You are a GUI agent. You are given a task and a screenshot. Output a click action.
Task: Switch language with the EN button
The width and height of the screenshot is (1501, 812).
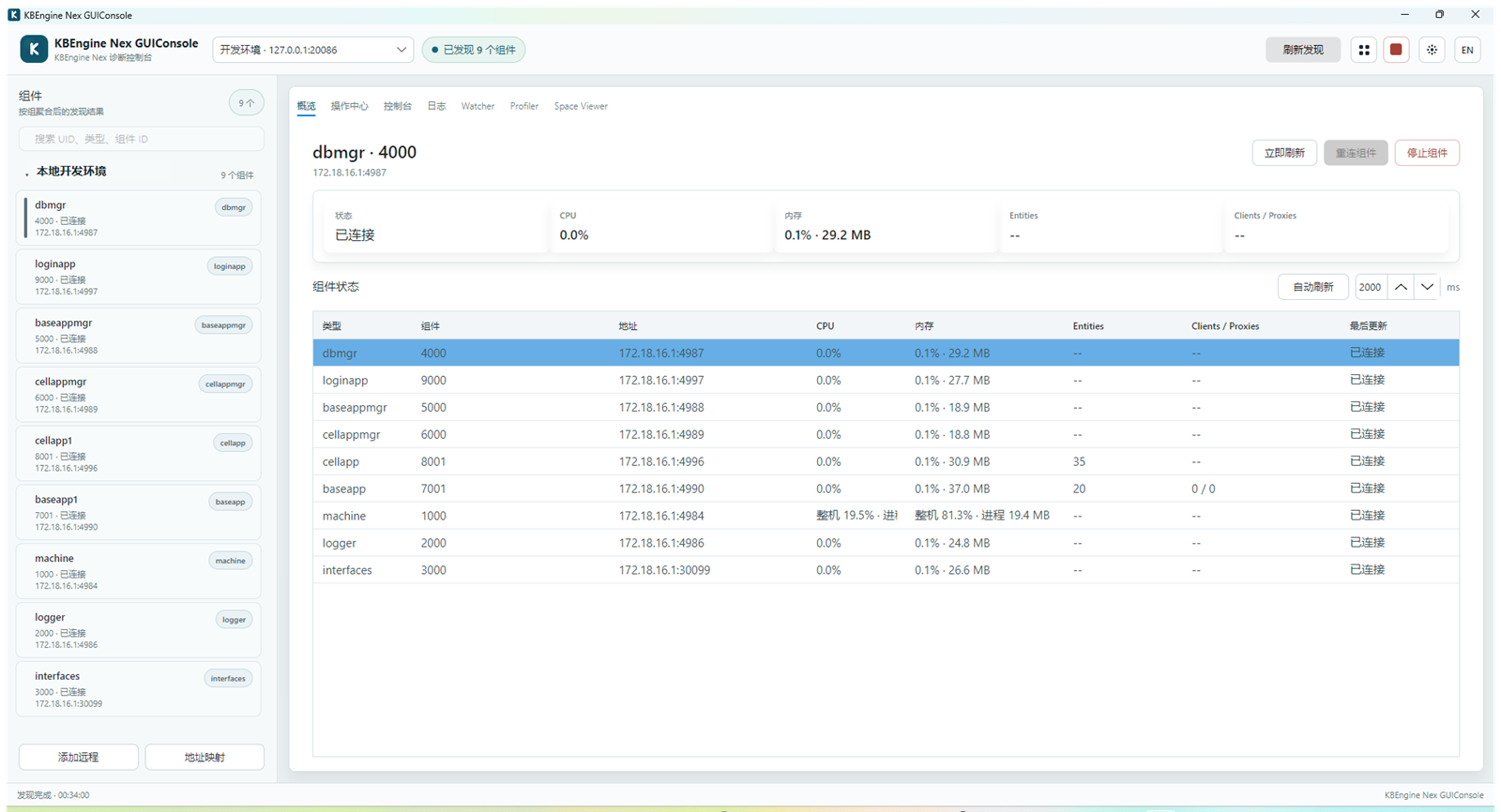(1467, 50)
